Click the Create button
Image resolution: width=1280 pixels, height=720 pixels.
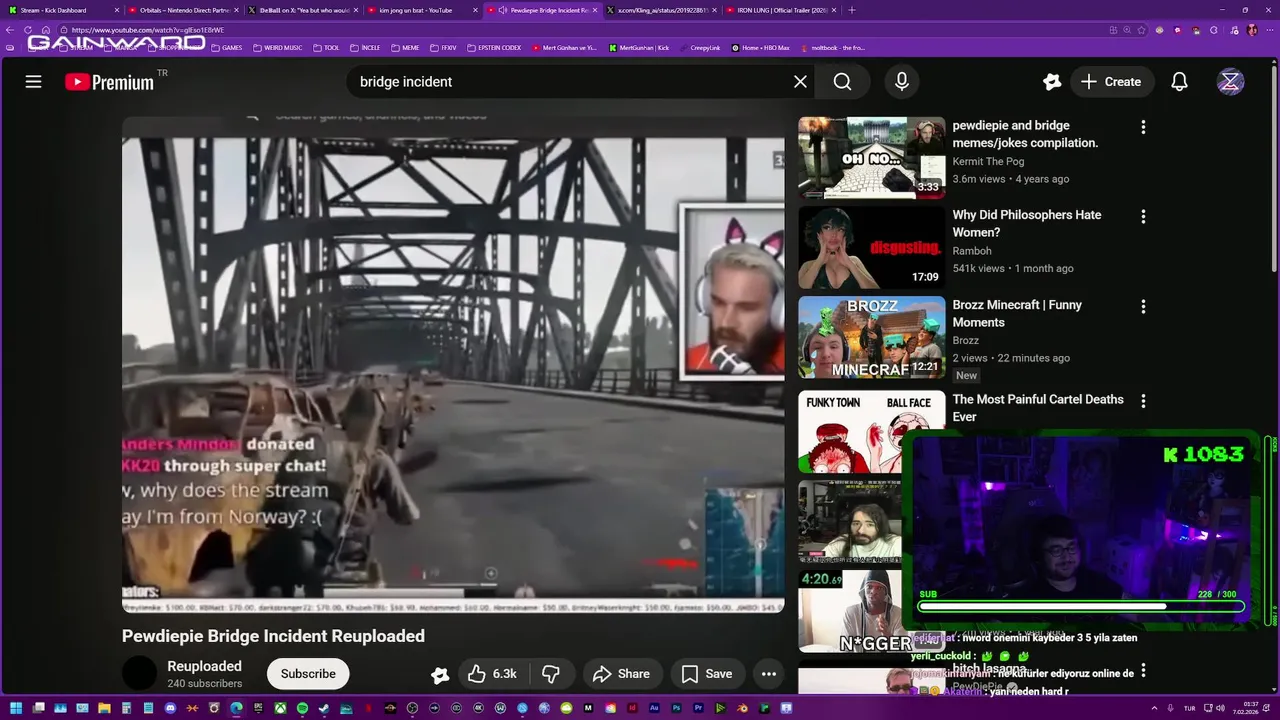point(1111,82)
